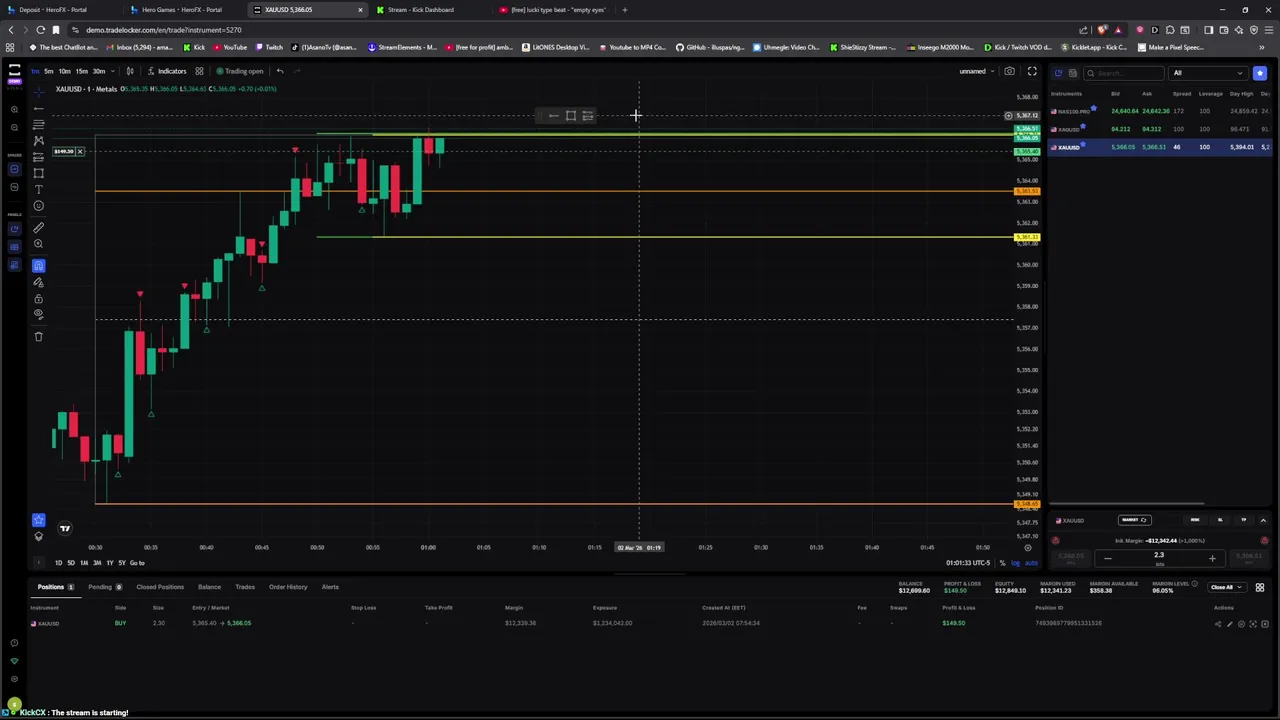Edit the XAUUSD position with pencil icon
Image resolution: width=1280 pixels, height=720 pixels.
pyautogui.click(x=1230, y=624)
